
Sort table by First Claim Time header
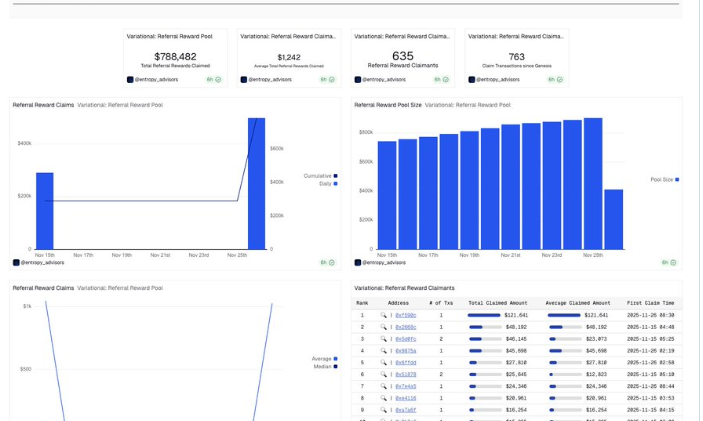point(650,302)
